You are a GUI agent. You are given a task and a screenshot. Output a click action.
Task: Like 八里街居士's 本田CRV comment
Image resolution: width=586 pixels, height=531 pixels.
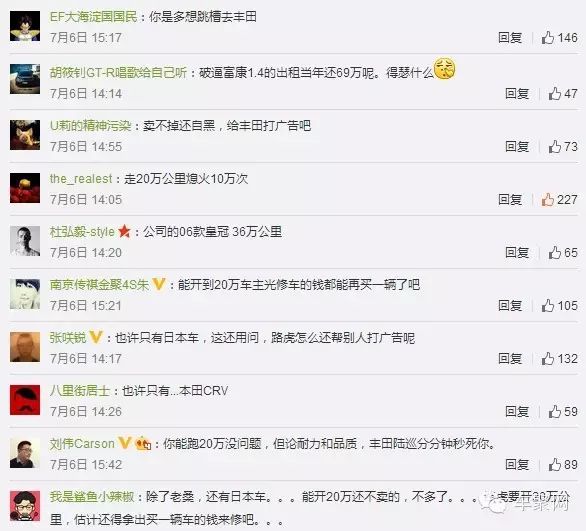click(x=555, y=412)
